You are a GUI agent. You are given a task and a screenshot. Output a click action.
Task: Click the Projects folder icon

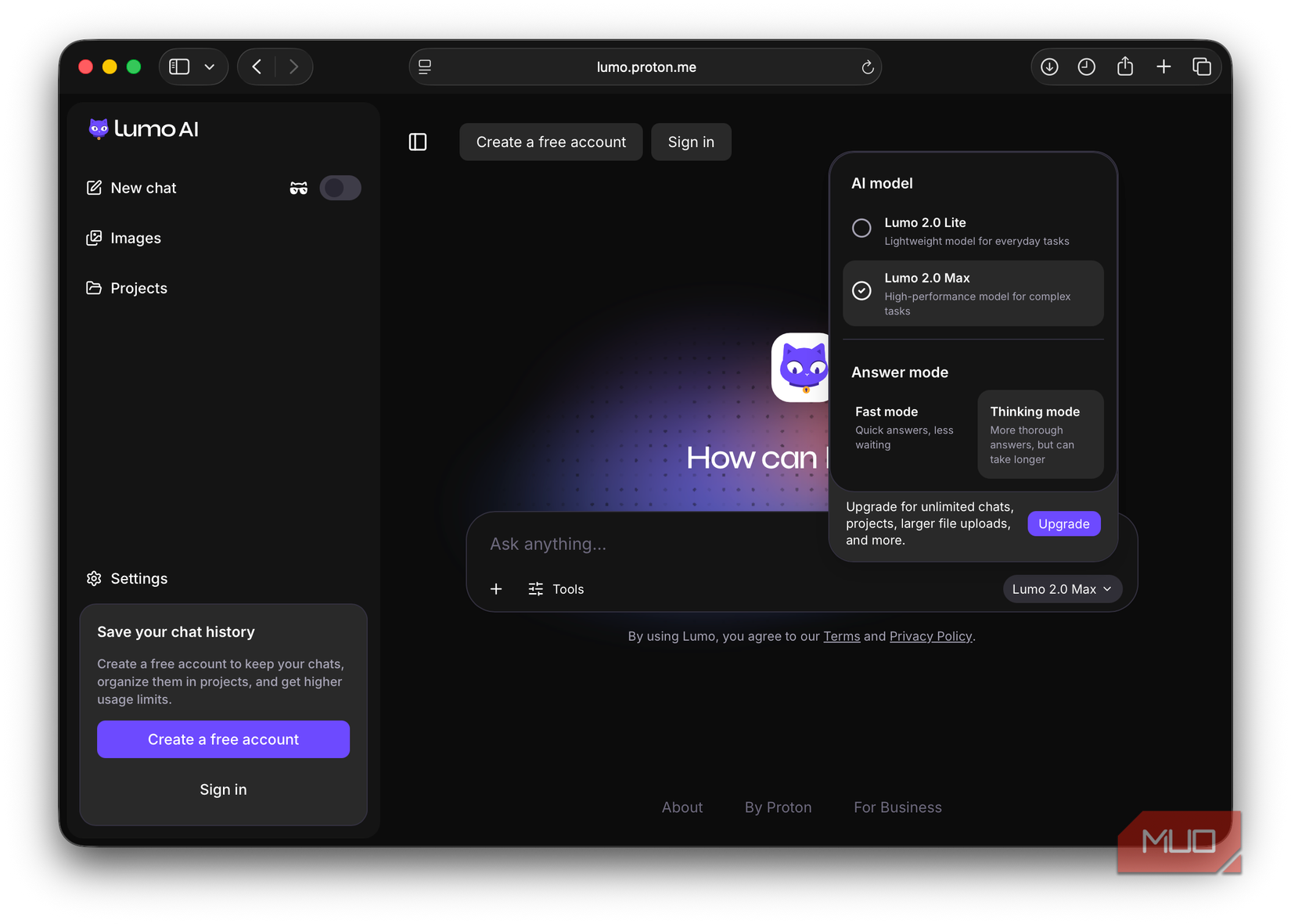point(94,288)
